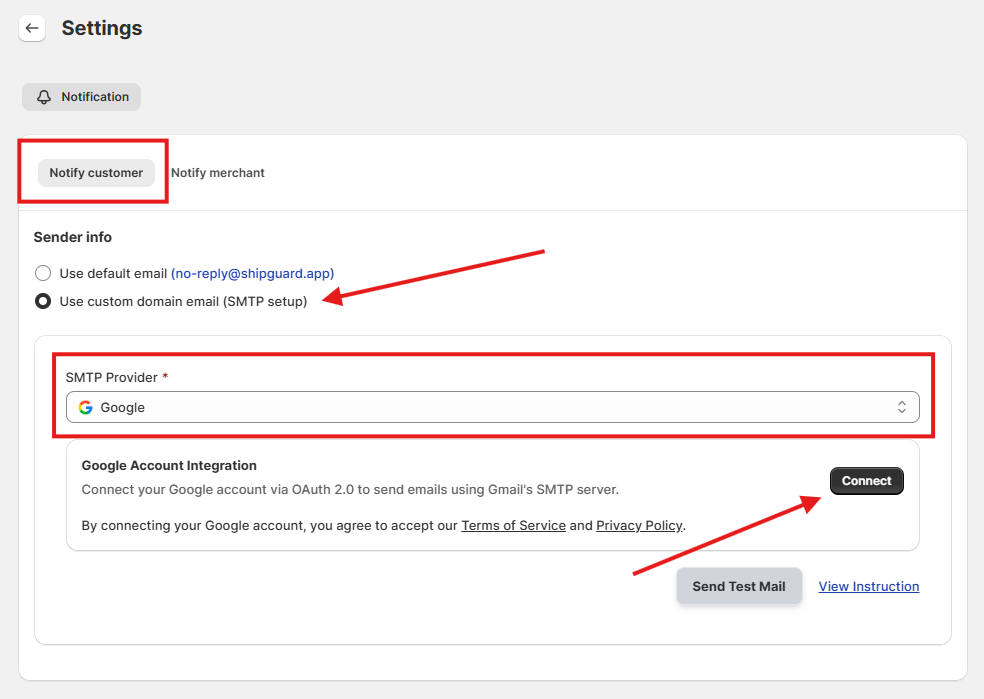Click the Use custom domain email (SMTP setup) label
The height and width of the screenshot is (699, 984).
pyautogui.click(x=183, y=301)
